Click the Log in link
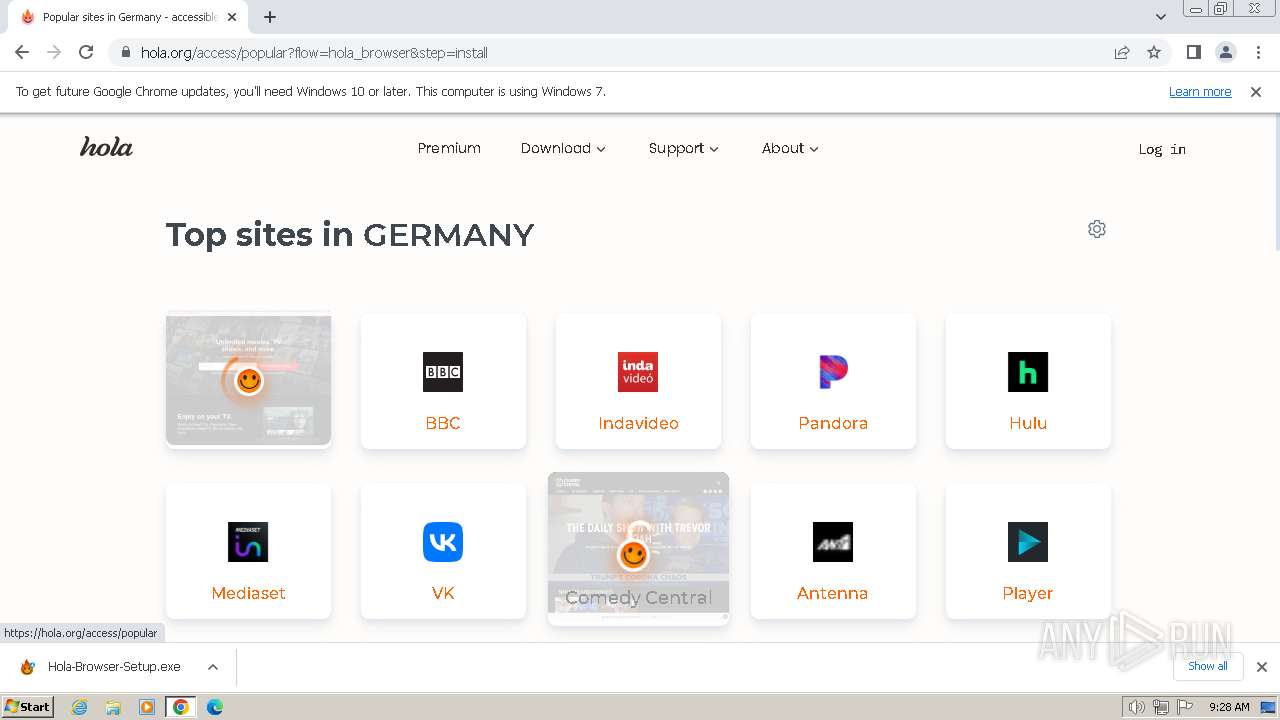Viewport: 1280px width, 720px height. 1162,149
